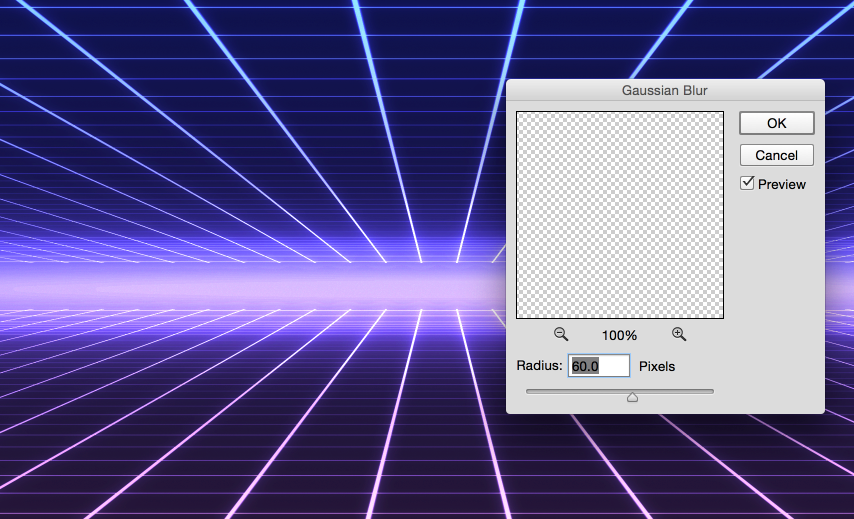Click OK in the Gaussian Blur dialog

[777, 123]
